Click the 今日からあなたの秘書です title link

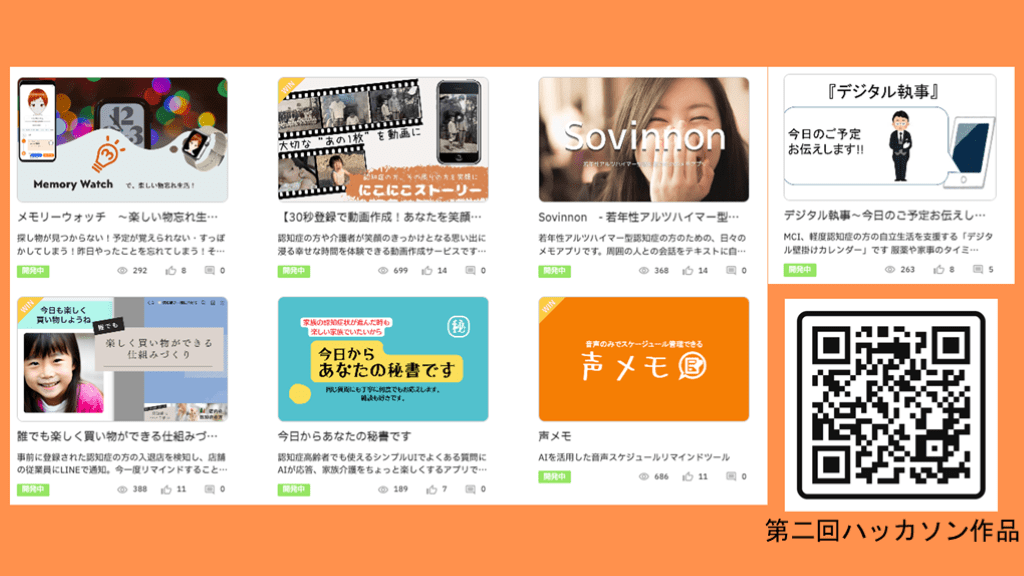click(x=345, y=436)
